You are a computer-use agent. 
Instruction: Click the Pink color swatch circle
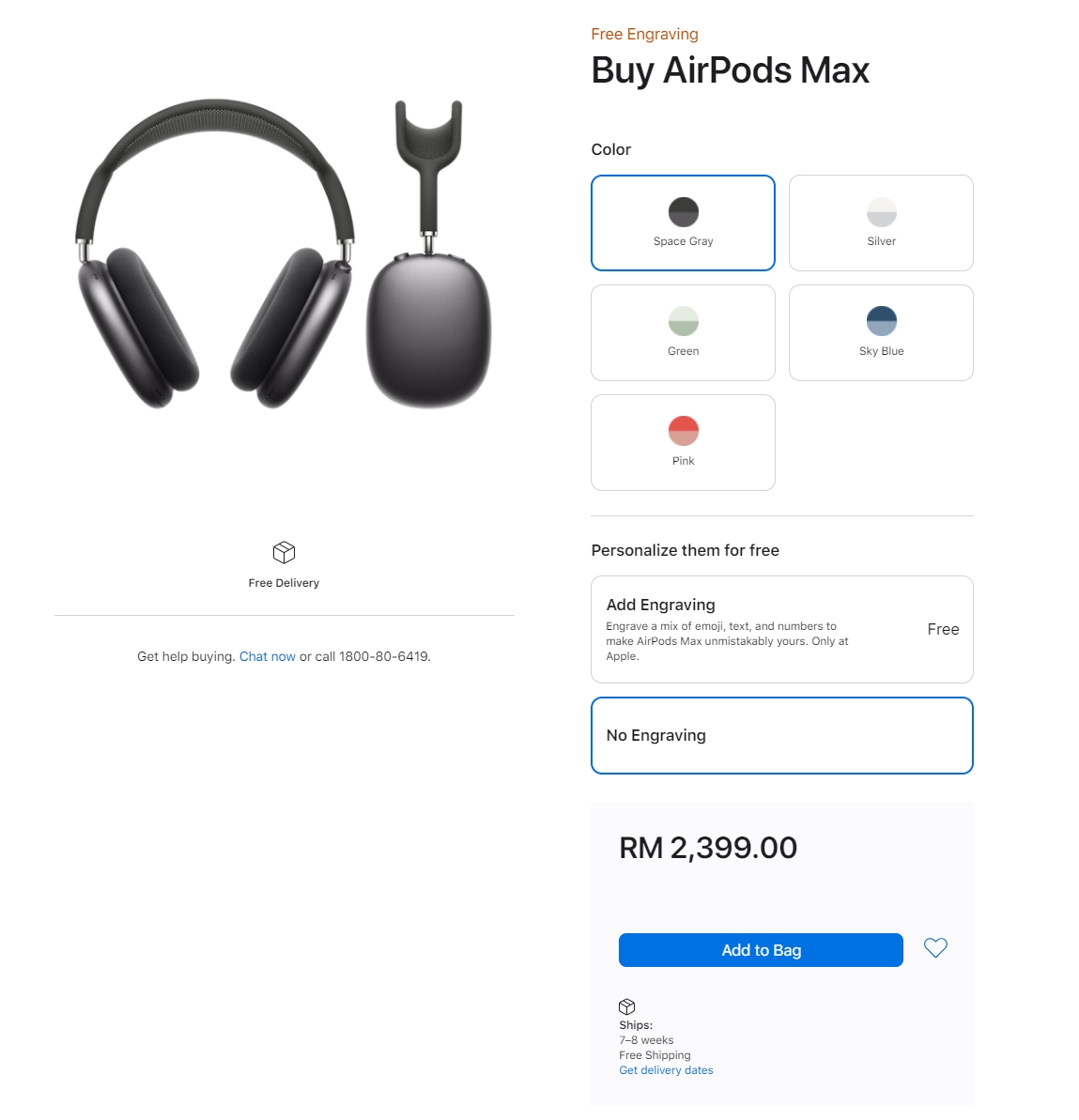coord(683,431)
